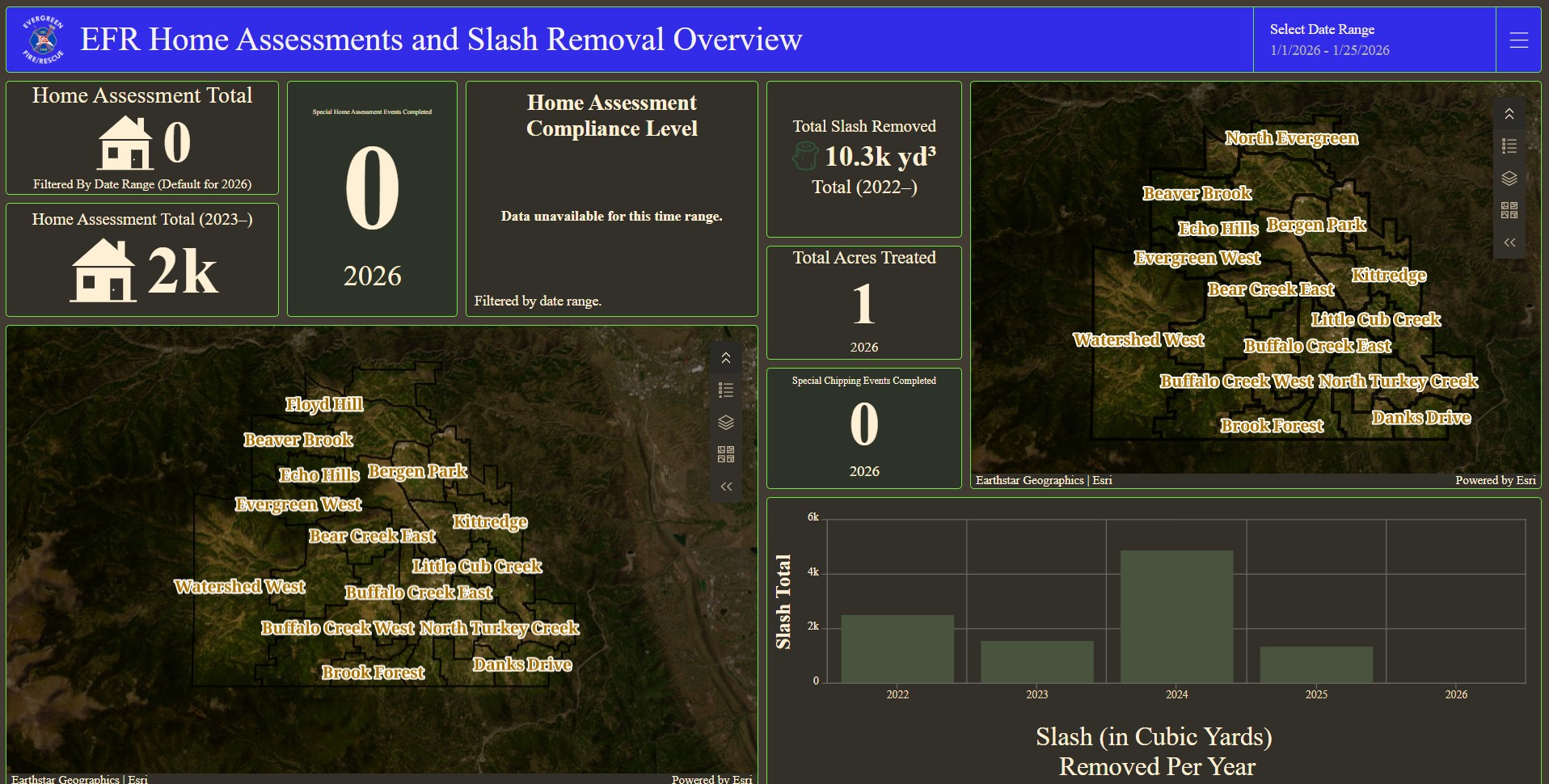This screenshot has width=1549, height=784.
Task: Click the upward chevron on the upper map toolbar
Action: click(1509, 114)
